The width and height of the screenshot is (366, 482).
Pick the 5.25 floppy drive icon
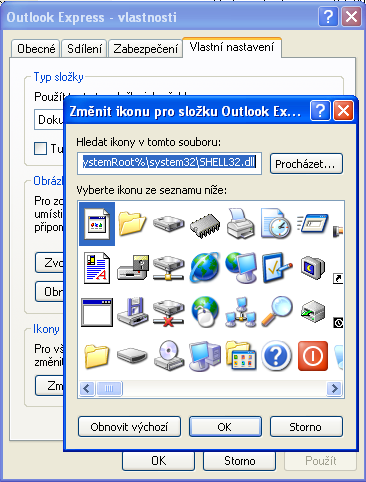(x=133, y=268)
